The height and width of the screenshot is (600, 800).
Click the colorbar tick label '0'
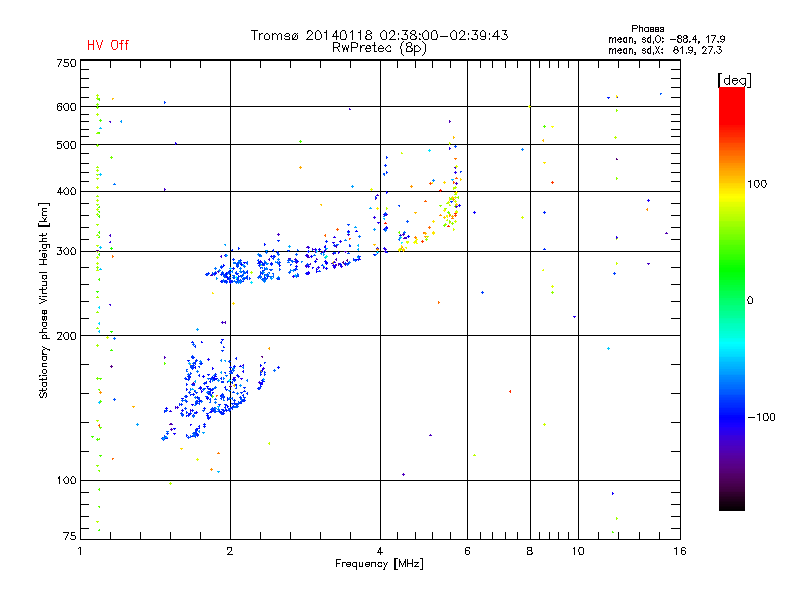[x=750, y=301]
